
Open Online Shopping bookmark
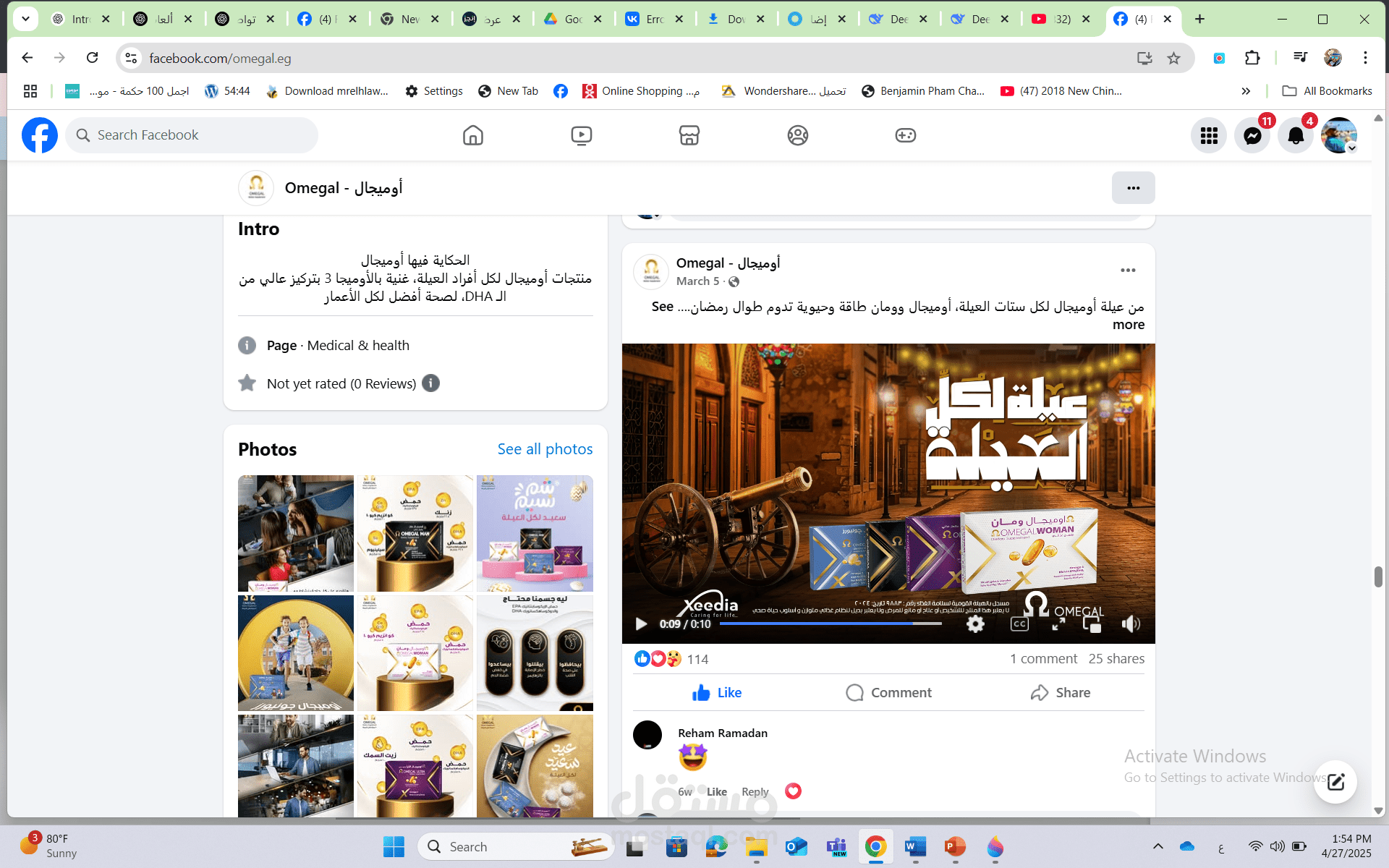pyautogui.click(x=641, y=91)
